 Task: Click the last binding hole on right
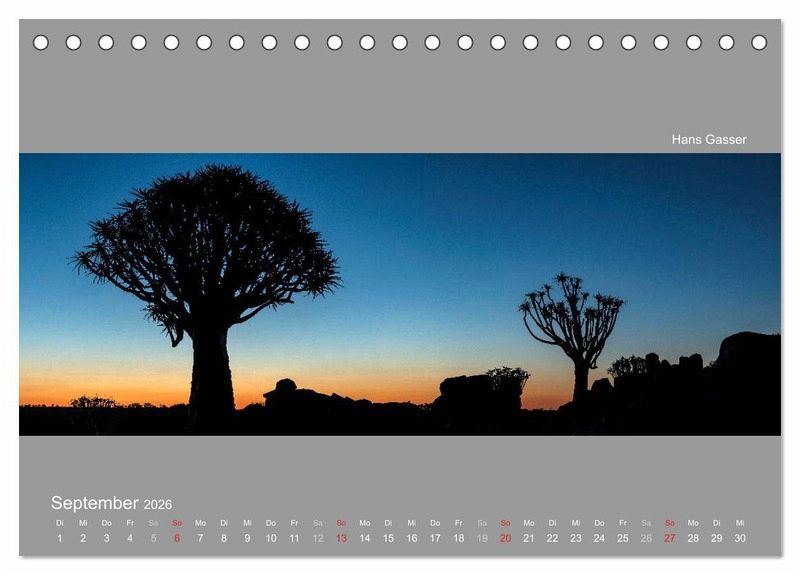click(x=759, y=42)
